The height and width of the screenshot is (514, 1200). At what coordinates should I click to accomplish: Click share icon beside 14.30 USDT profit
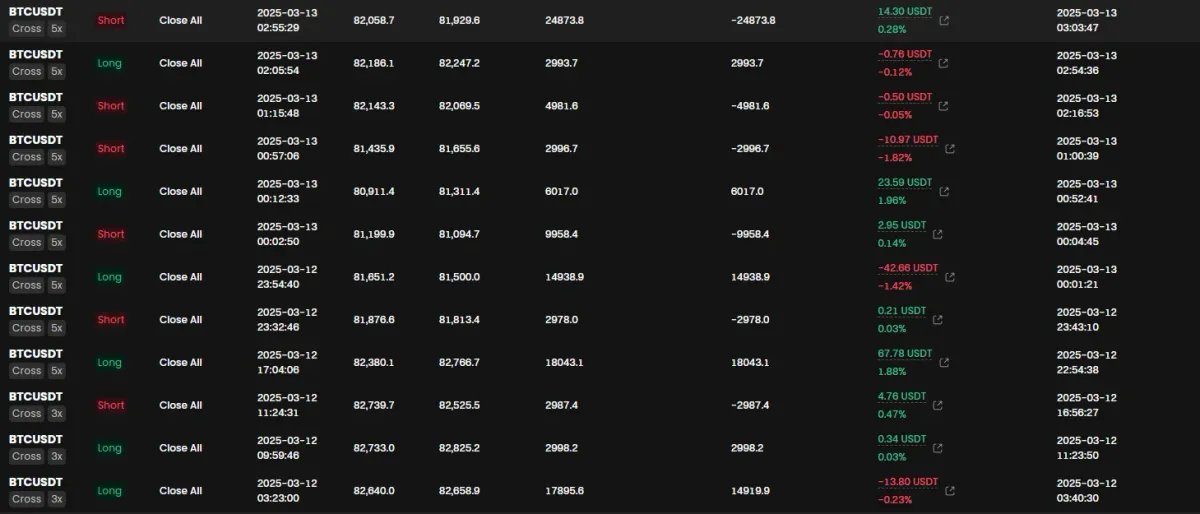pos(945,20)
